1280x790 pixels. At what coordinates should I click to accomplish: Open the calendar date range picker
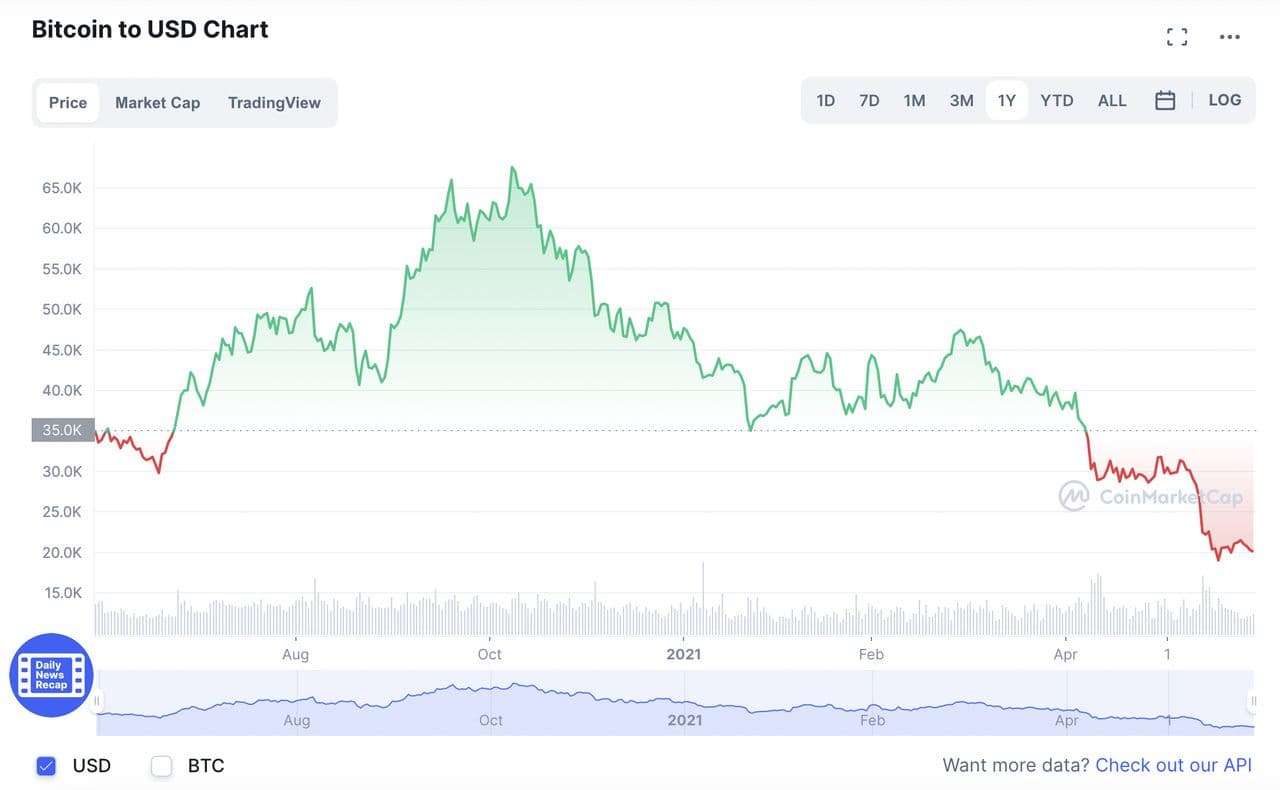click(x=1165, y=100)
